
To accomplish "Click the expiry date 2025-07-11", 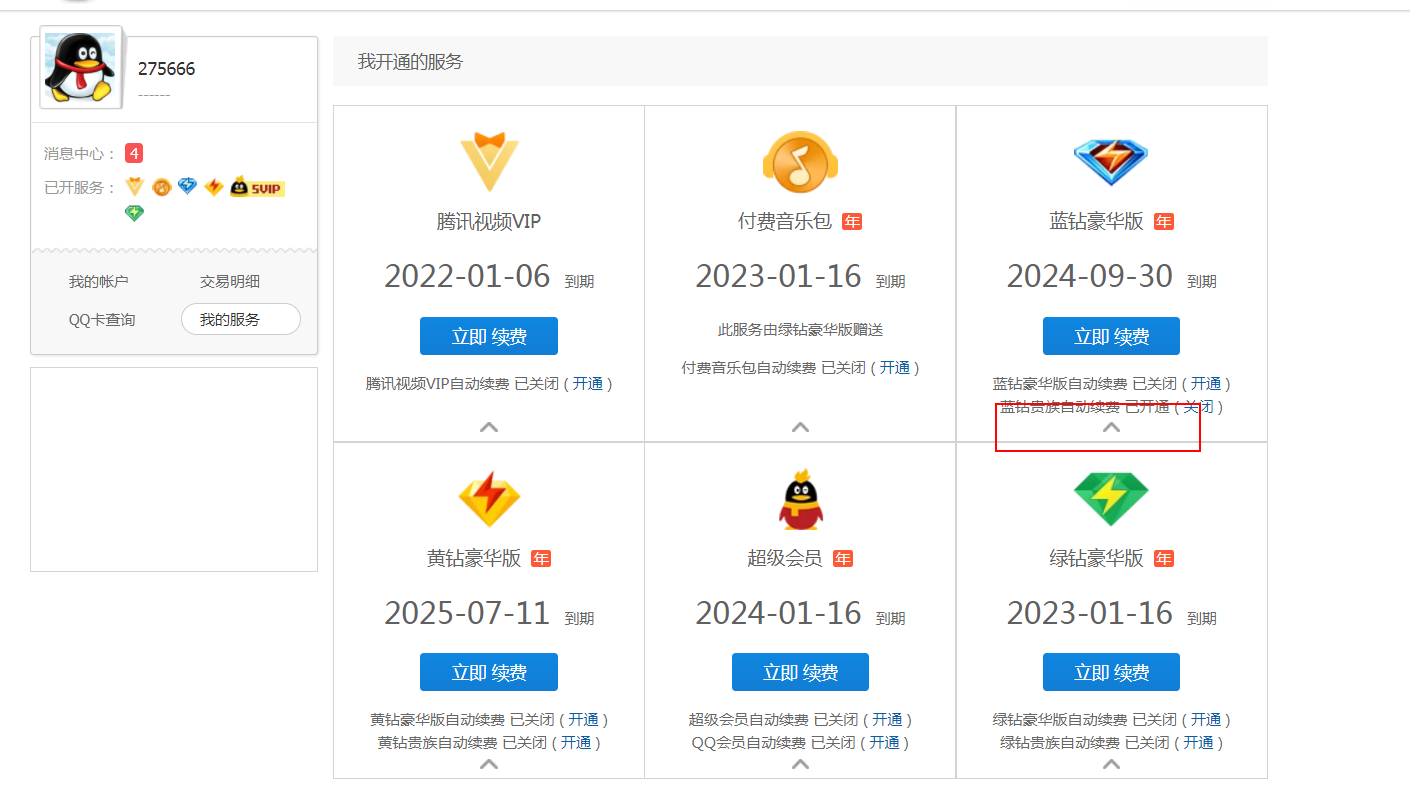I will (x=467, y=613).
